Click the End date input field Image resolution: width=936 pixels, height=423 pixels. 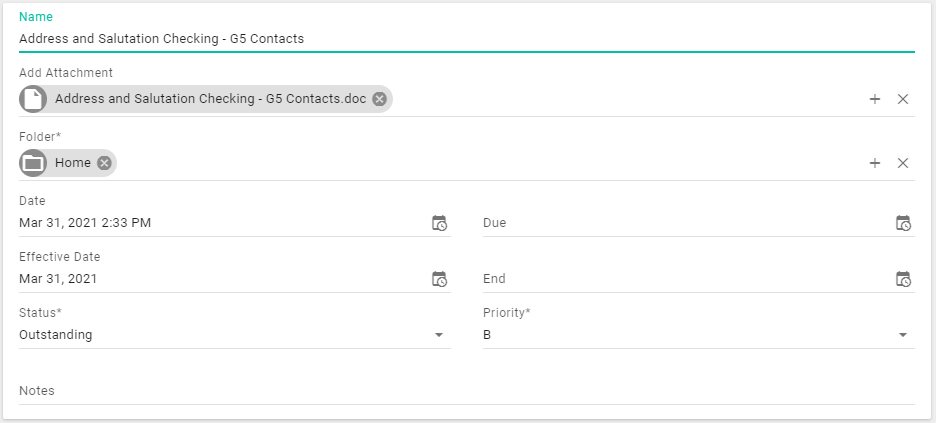(680, 279)
